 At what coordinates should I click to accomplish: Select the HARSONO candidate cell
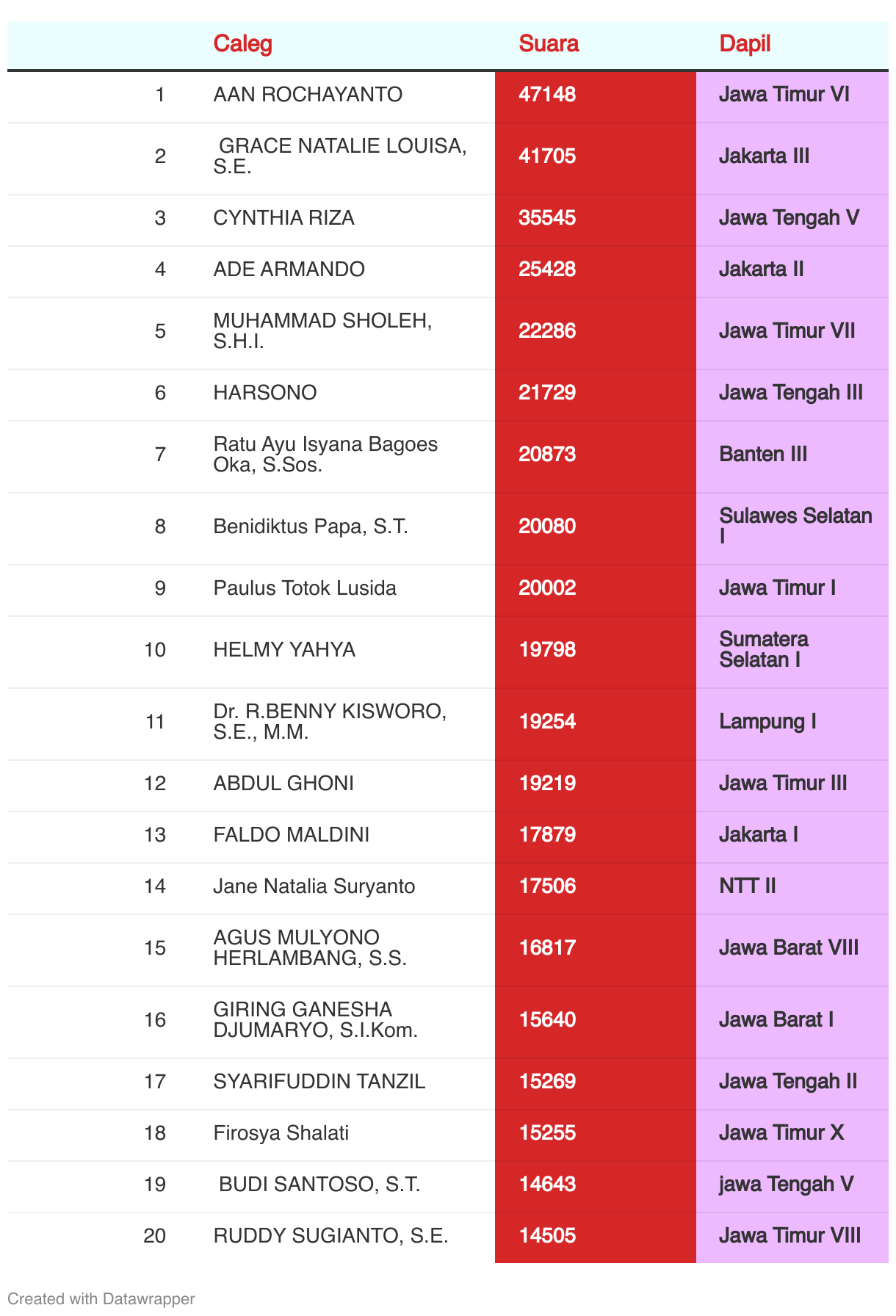[265, 393]
